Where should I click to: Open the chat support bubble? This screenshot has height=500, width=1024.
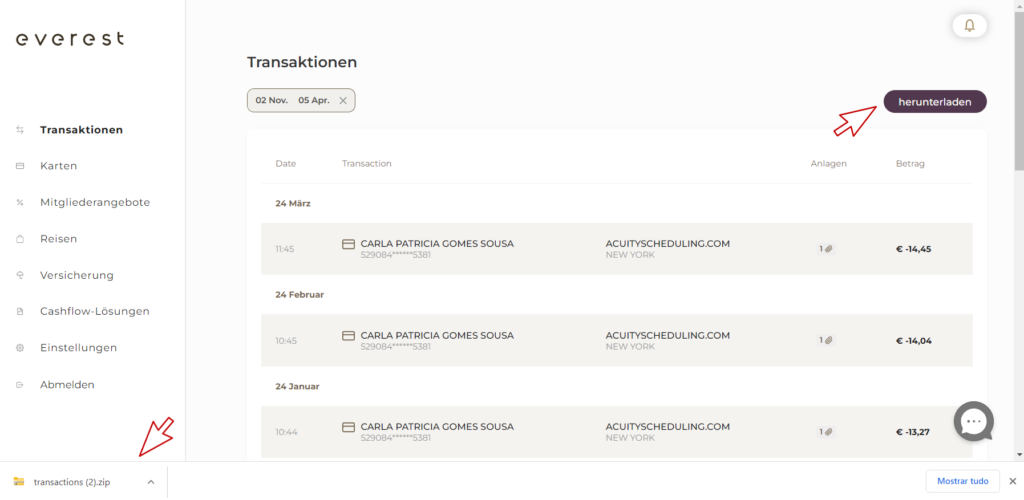[973, 421]
